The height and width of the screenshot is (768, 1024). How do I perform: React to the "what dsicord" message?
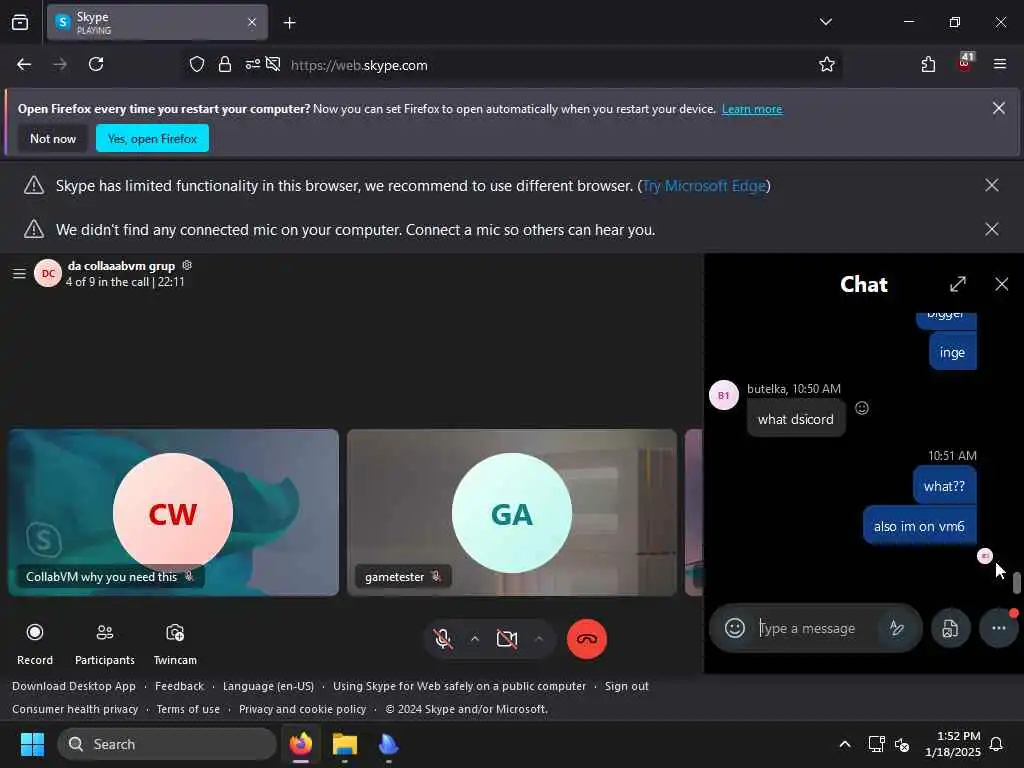coord(862,408)
